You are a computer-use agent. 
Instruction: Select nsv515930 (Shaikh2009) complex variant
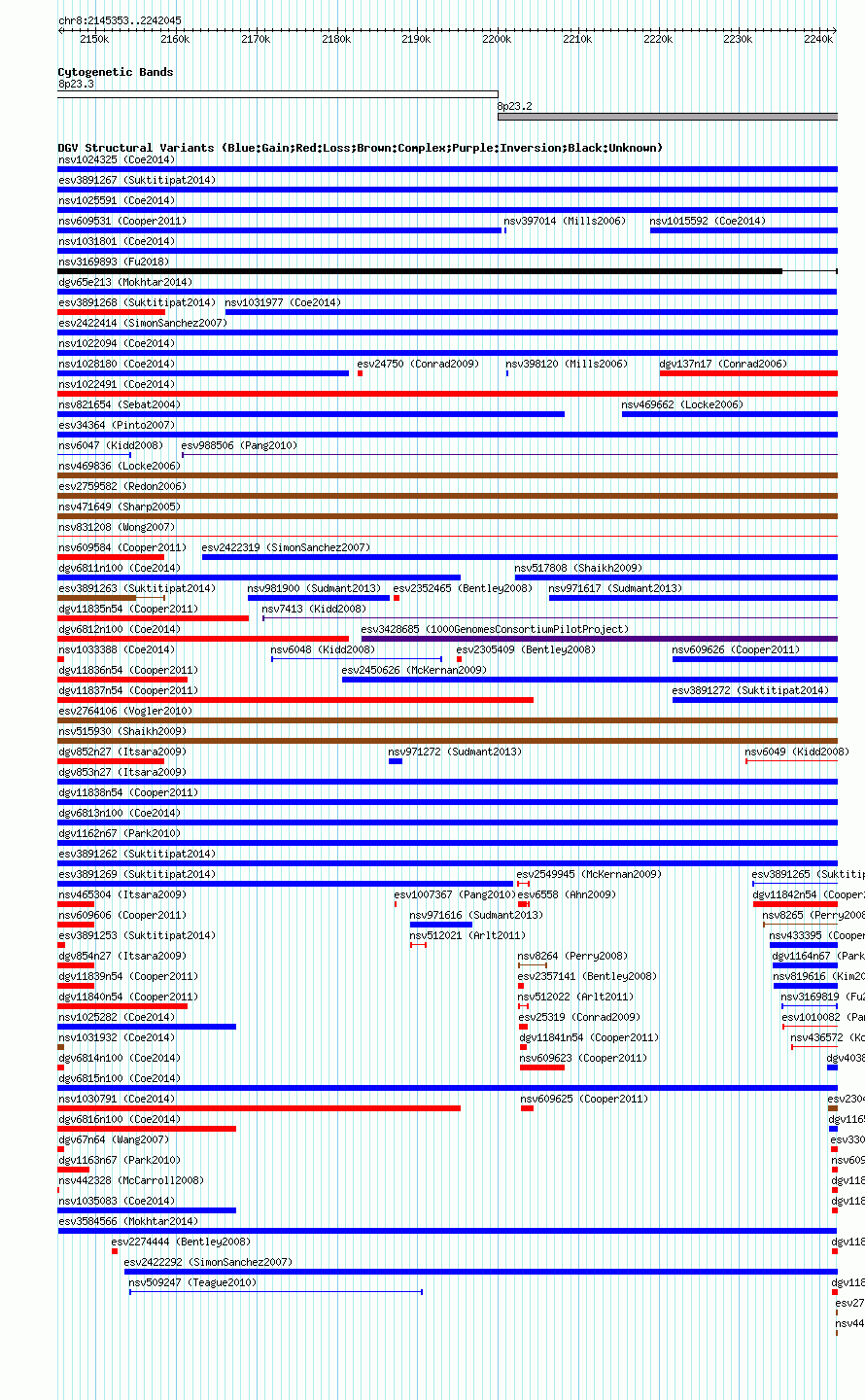447,741
